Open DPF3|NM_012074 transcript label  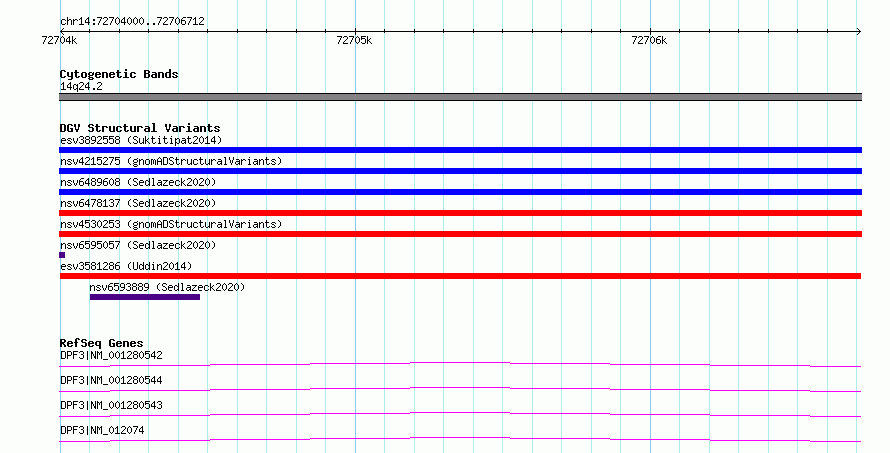coord(102,430)
